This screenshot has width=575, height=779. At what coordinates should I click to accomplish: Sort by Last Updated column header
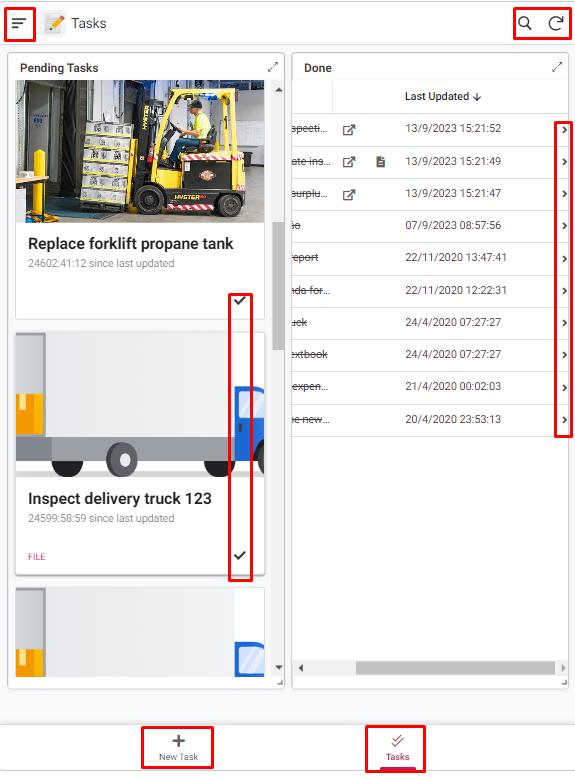point(442,96)
